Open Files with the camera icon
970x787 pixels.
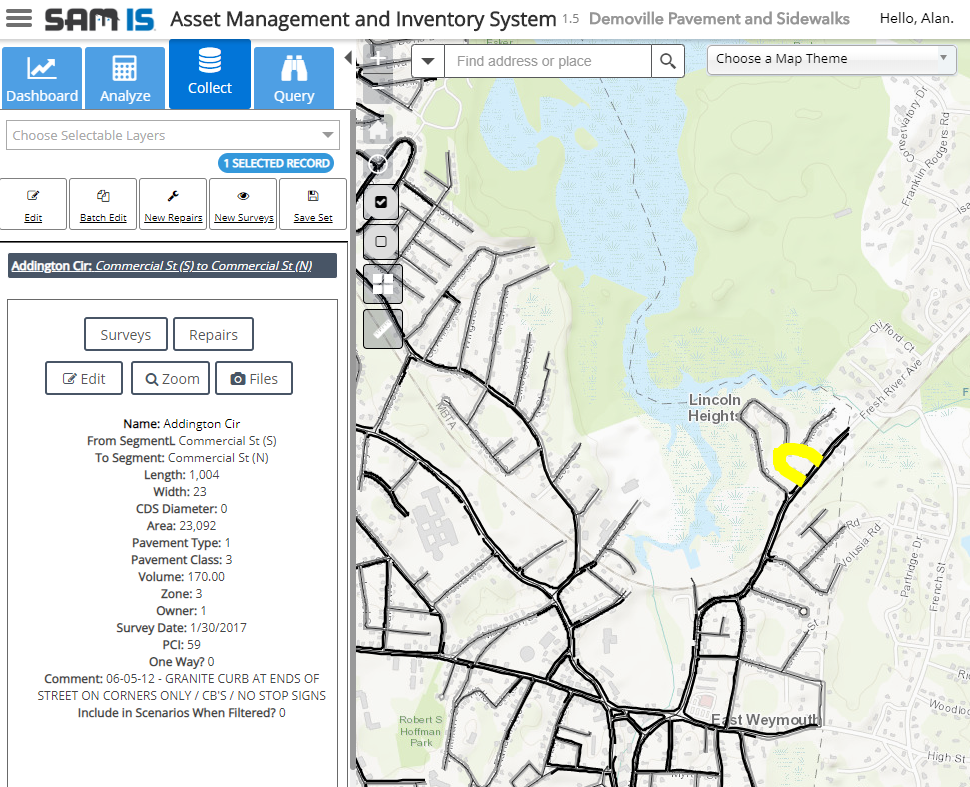(x=254, y=379)
